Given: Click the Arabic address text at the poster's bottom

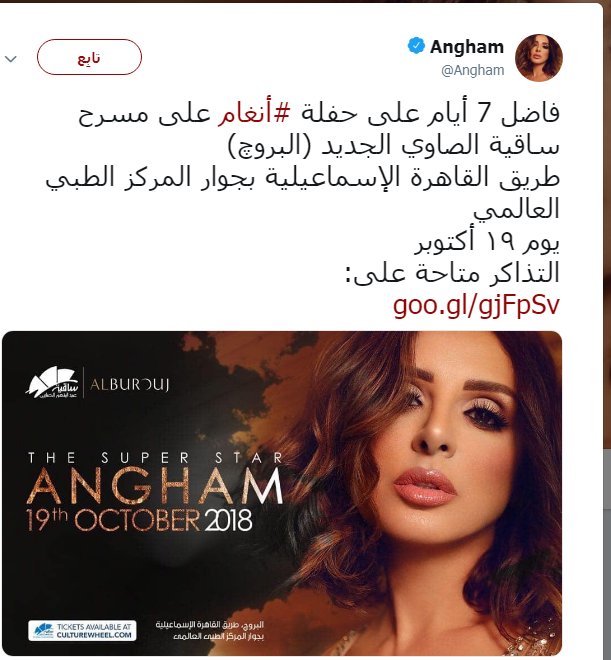Looking at the screenshot, I should 210,630.
